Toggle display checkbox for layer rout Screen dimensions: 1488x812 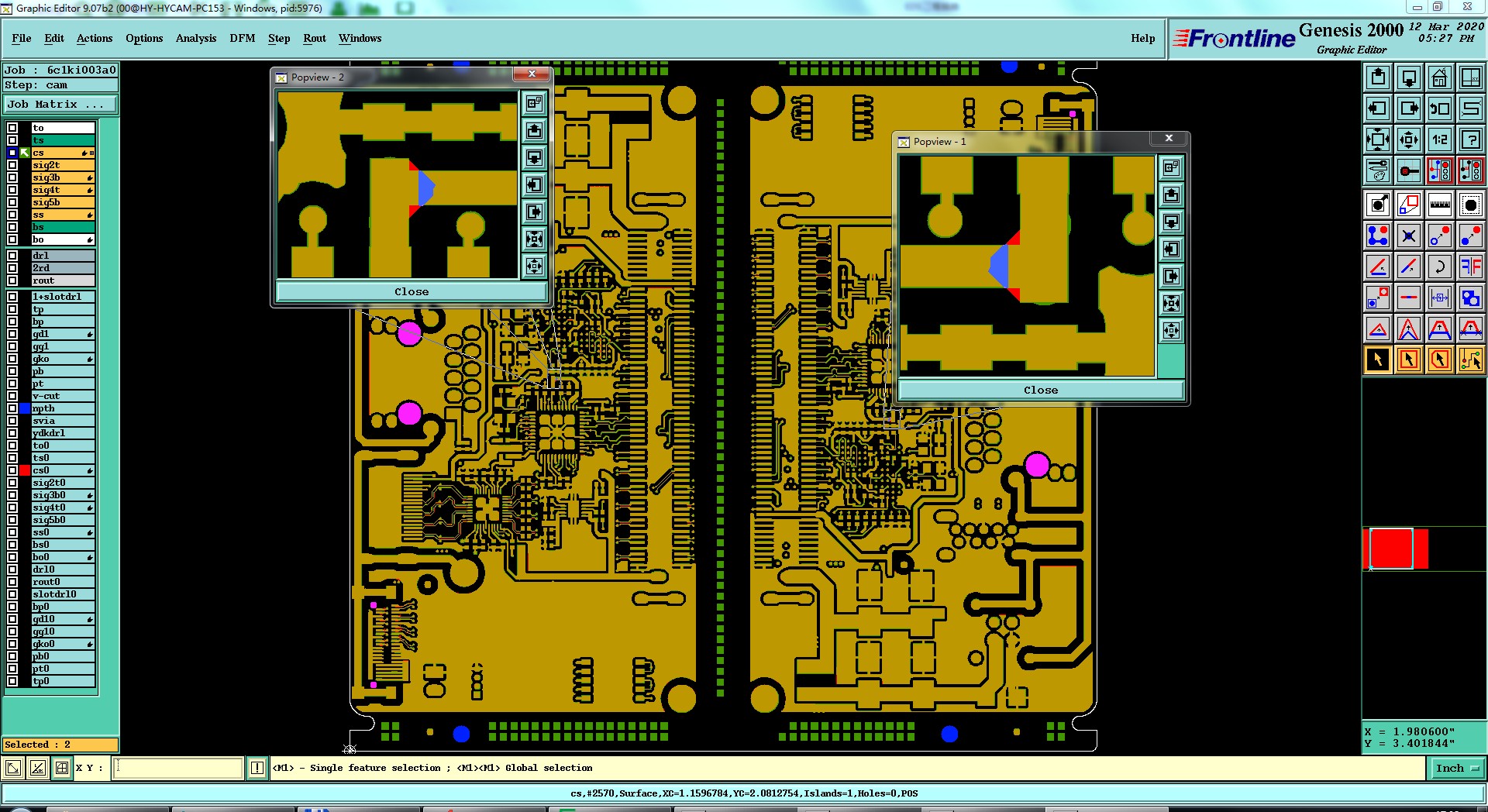click(x=12, y=280)
